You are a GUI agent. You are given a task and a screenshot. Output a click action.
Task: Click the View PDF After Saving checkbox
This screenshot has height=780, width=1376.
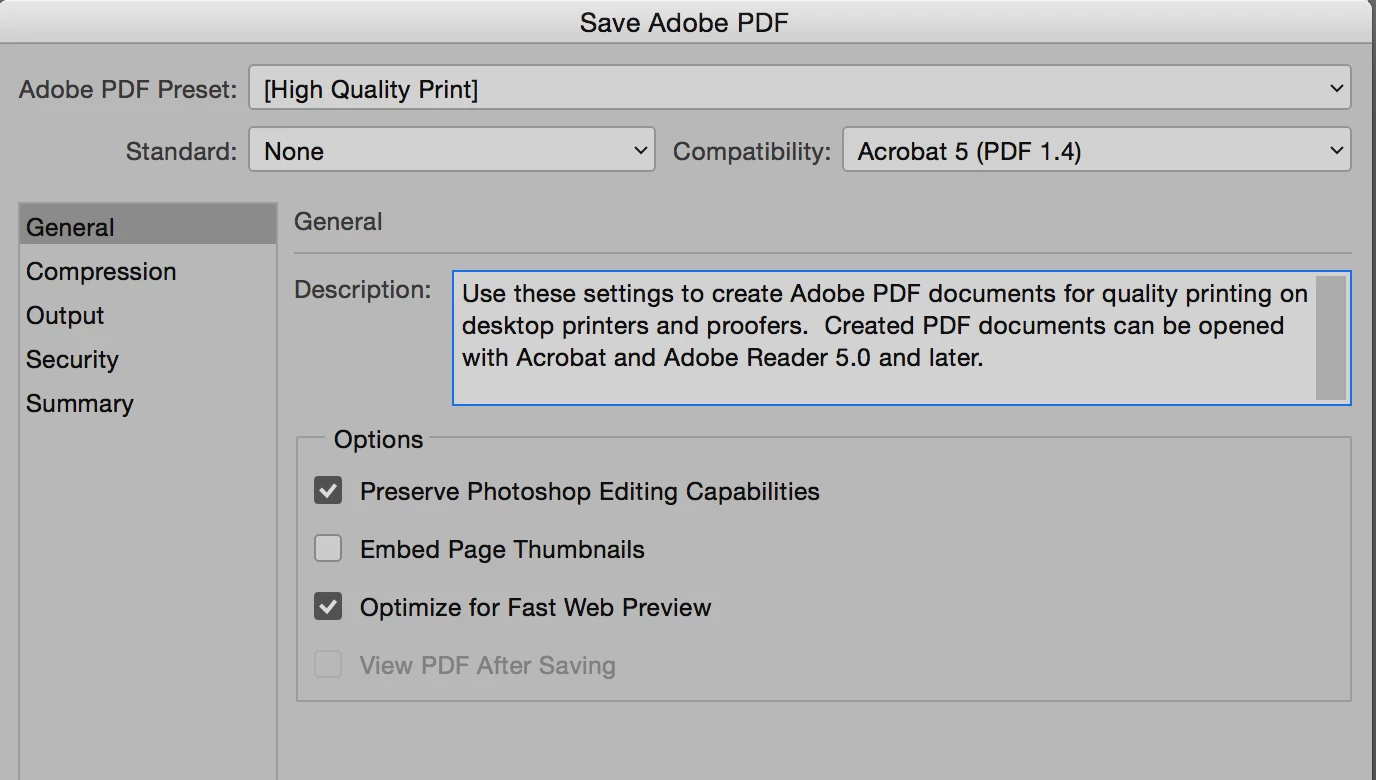[x=328, y=665]
